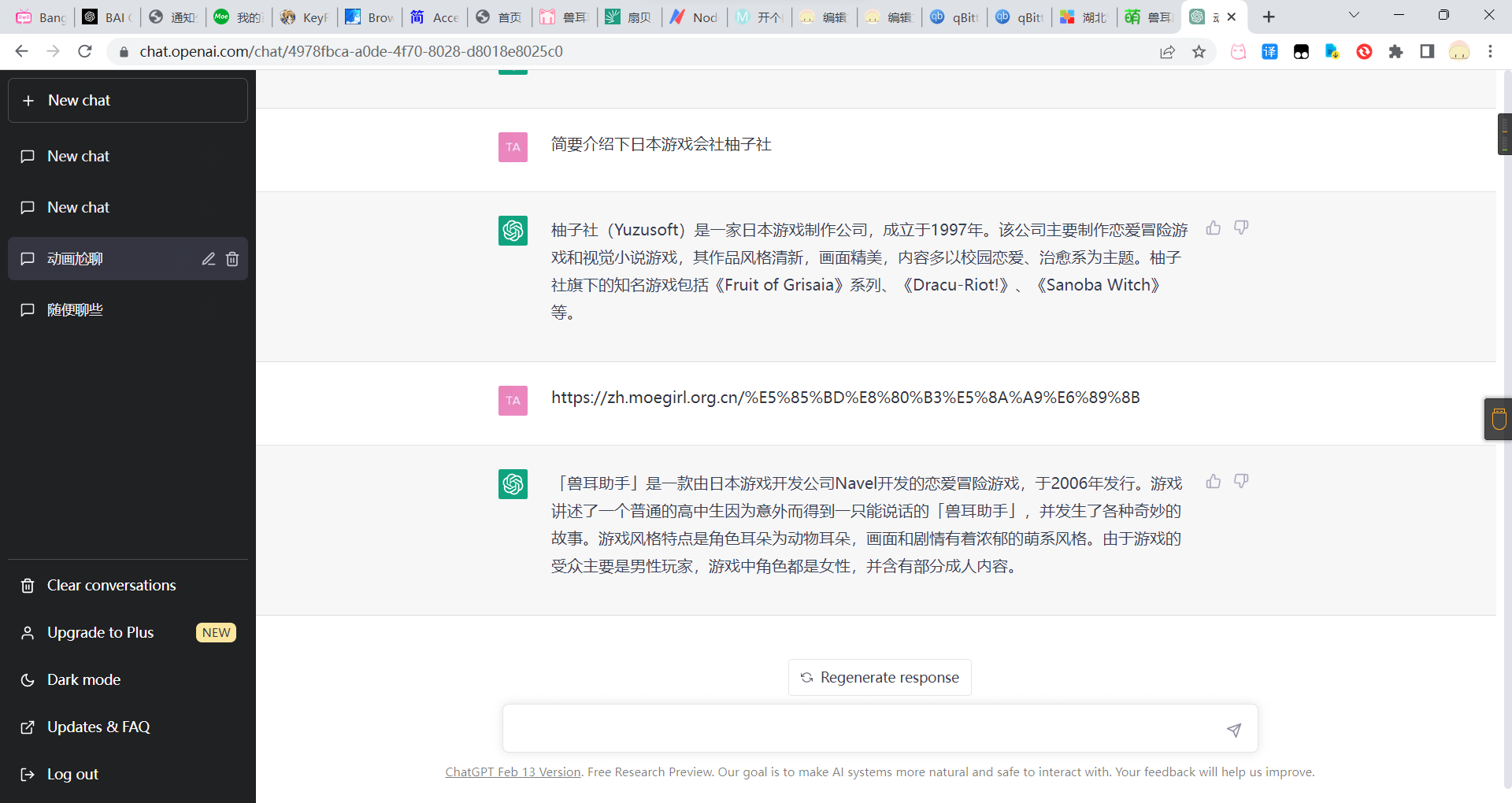Open the browser extensions puzzle icon
The height and width of the screenshot is (803, 1512).
tap(1395, 52)
